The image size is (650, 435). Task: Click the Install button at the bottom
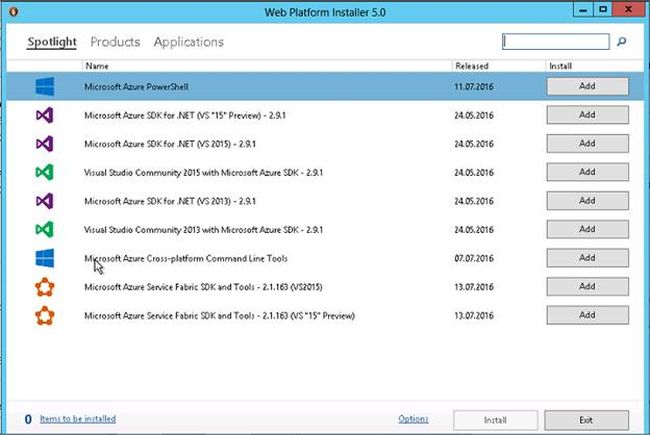(495, 420)
